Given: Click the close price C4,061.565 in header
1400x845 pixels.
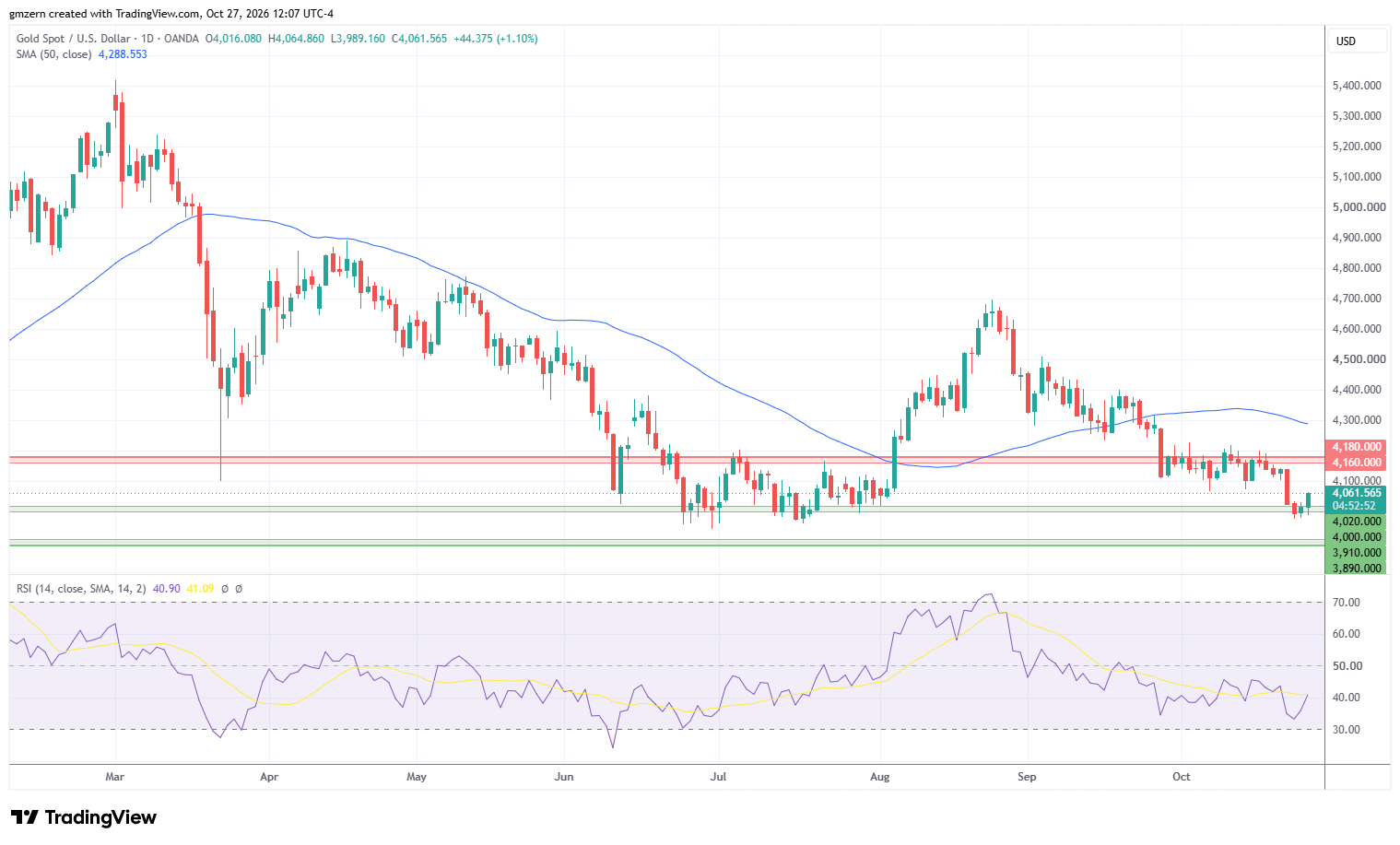Looking at the screenshot, I should [419, 39].
